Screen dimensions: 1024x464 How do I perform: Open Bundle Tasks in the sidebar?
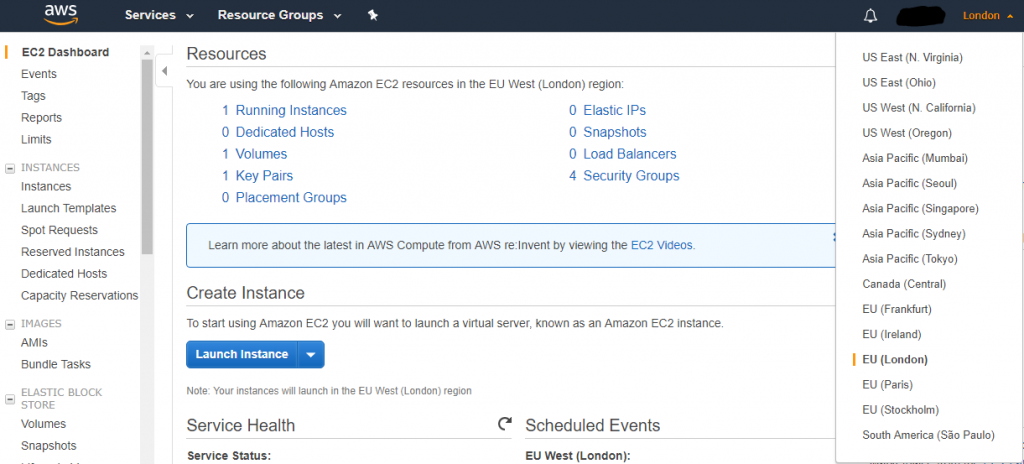[x=56, y=365]
